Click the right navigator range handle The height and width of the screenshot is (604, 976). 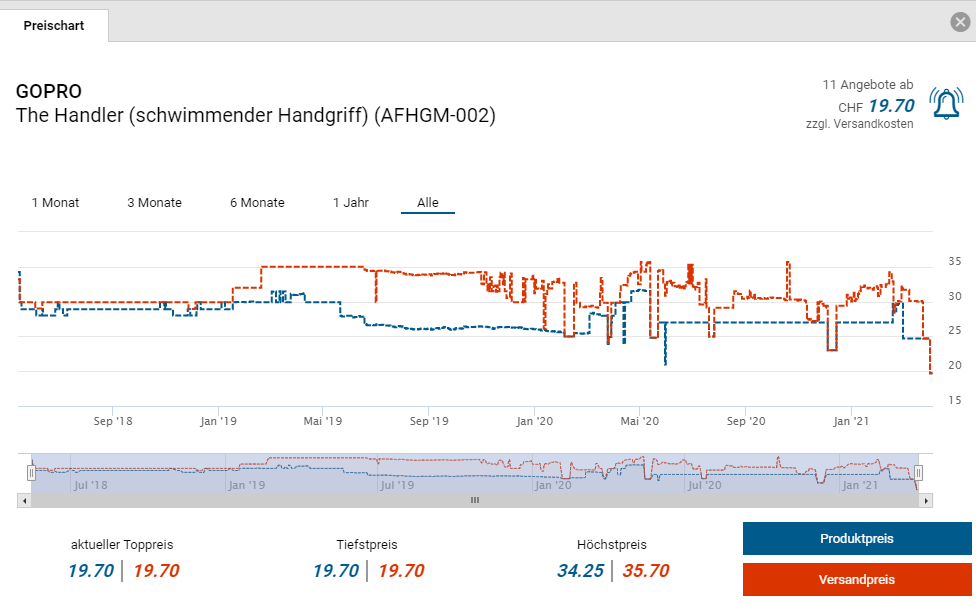(918, 473)
